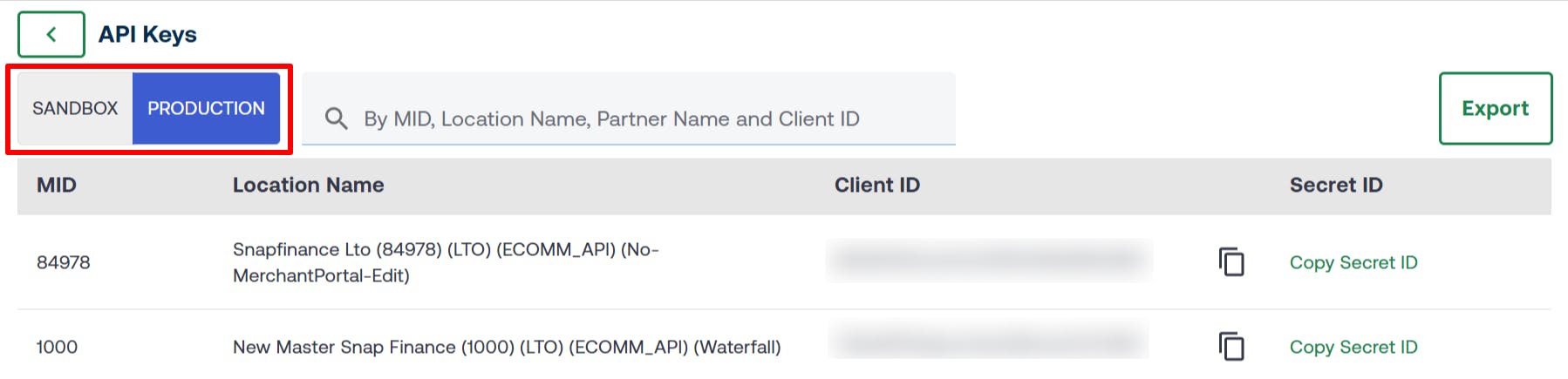
Task: Click the Location Name column header
Action: coord(308,185)
